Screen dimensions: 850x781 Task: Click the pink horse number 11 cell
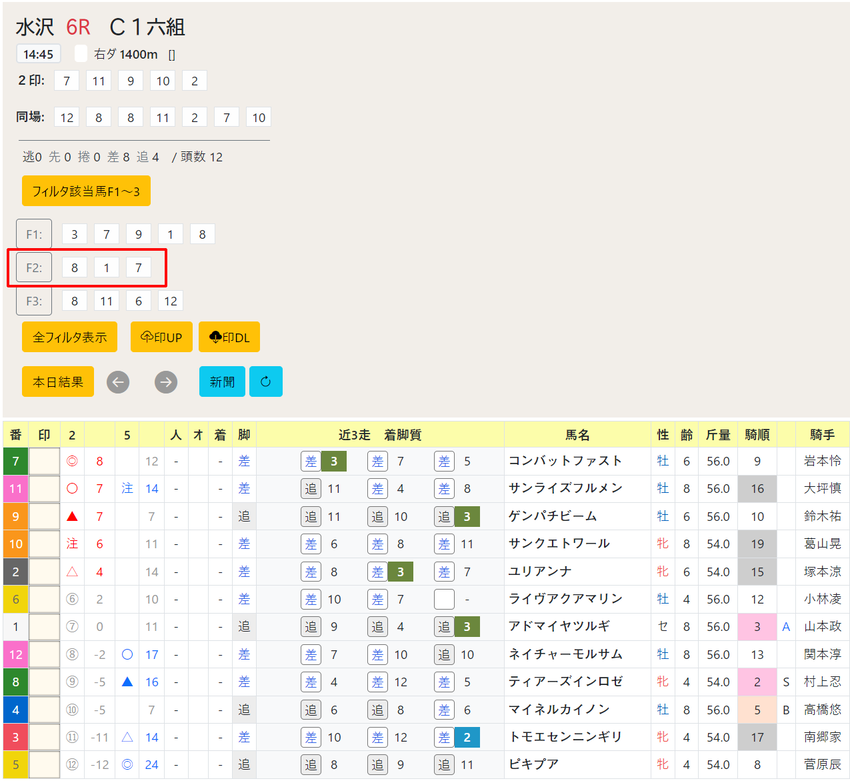coord(16,489)
